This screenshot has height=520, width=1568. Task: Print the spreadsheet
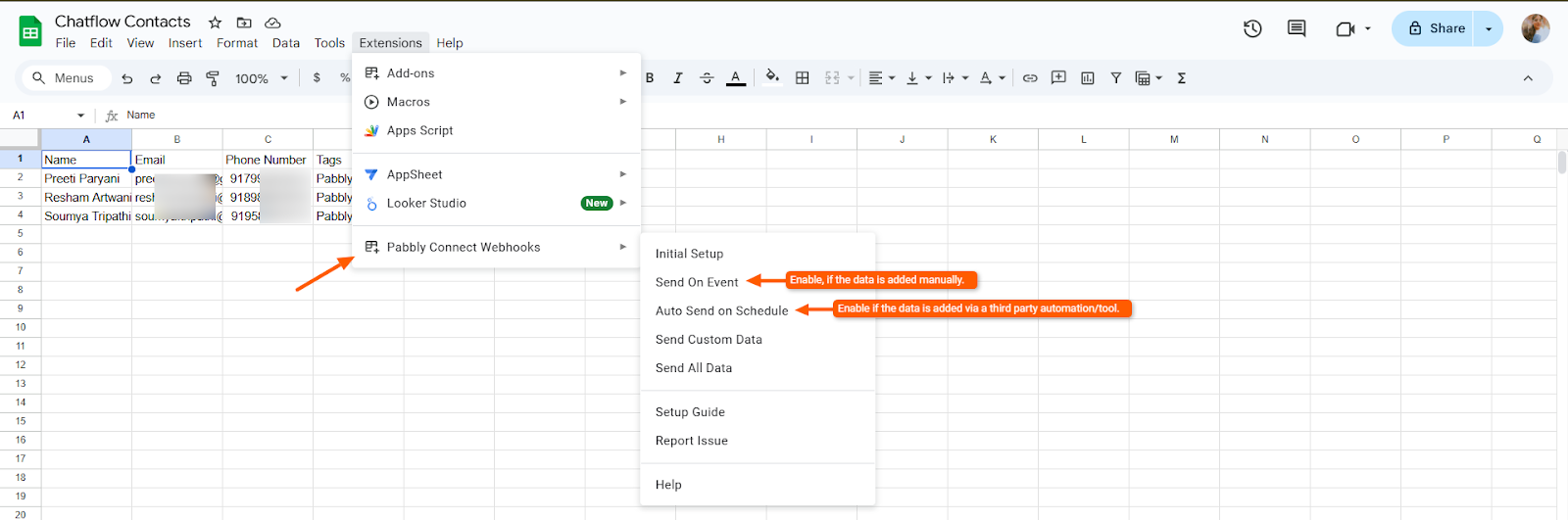(184, 78)
